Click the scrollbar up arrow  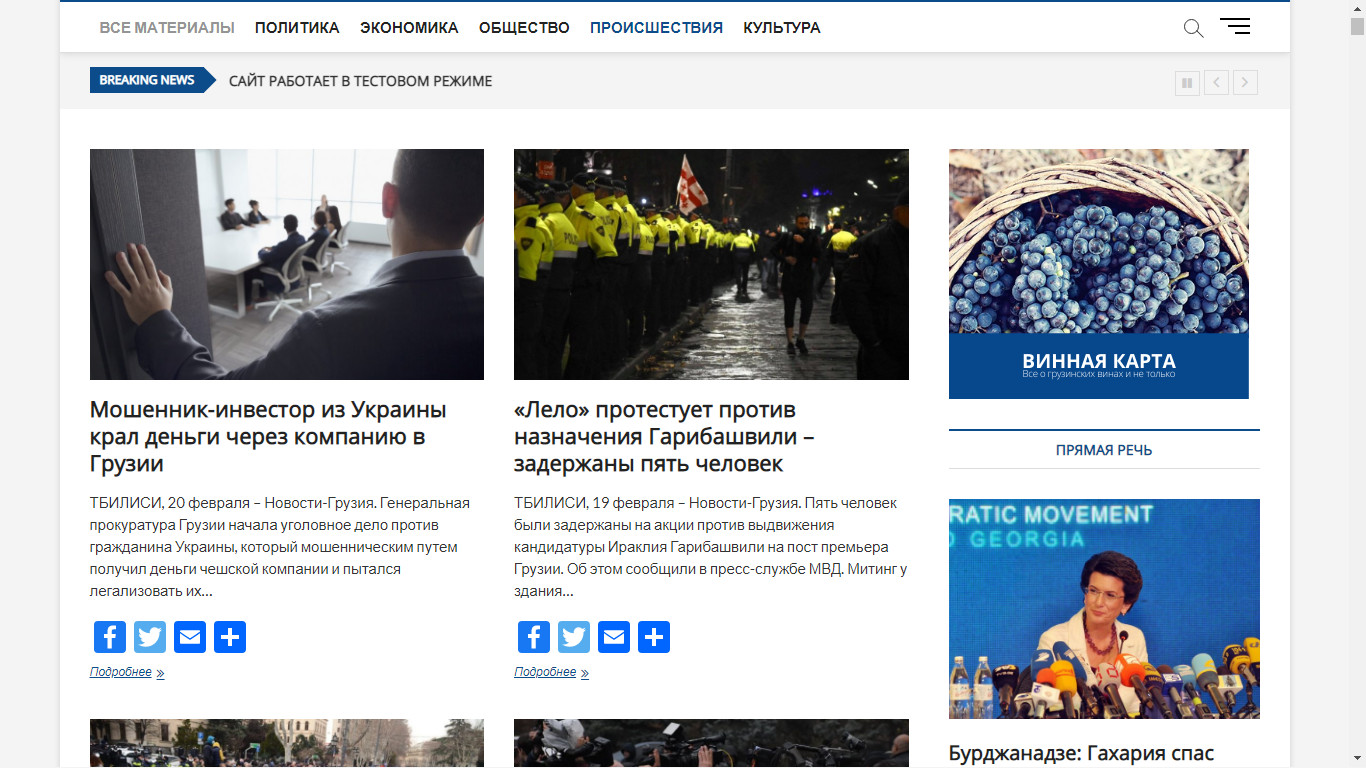pos(1357,8)
